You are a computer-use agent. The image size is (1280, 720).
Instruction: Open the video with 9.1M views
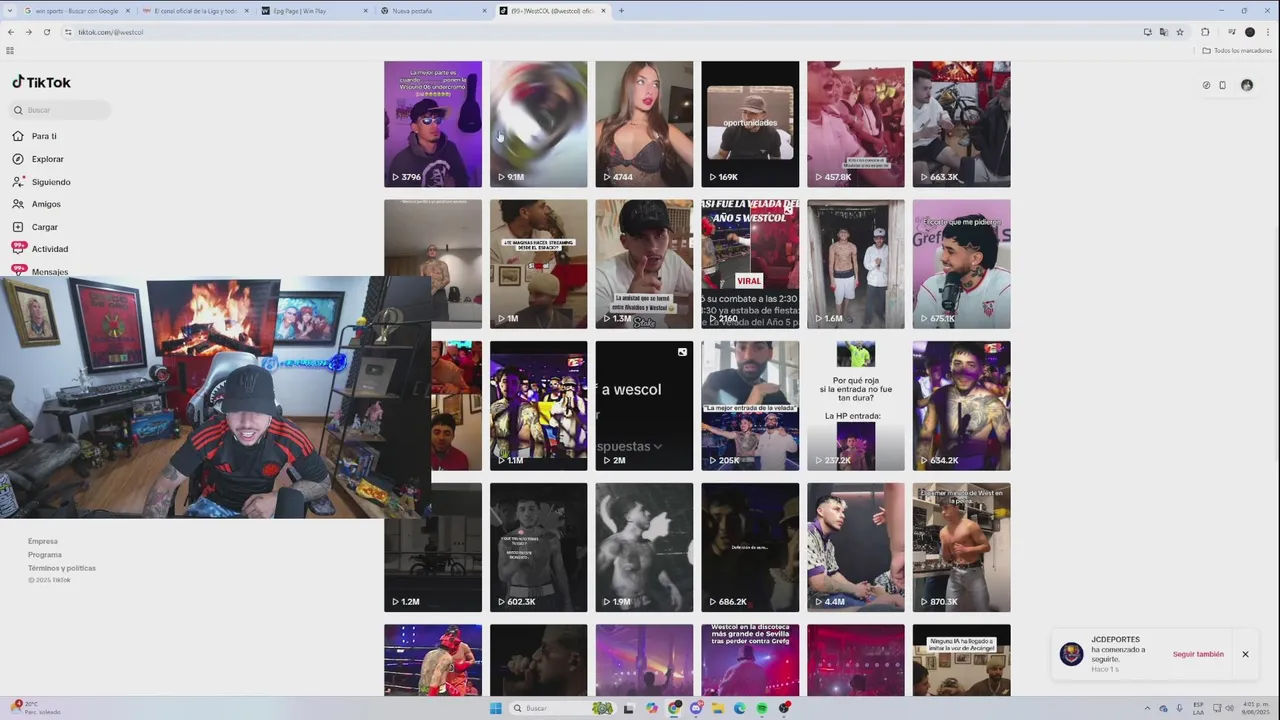coord(539,124)
